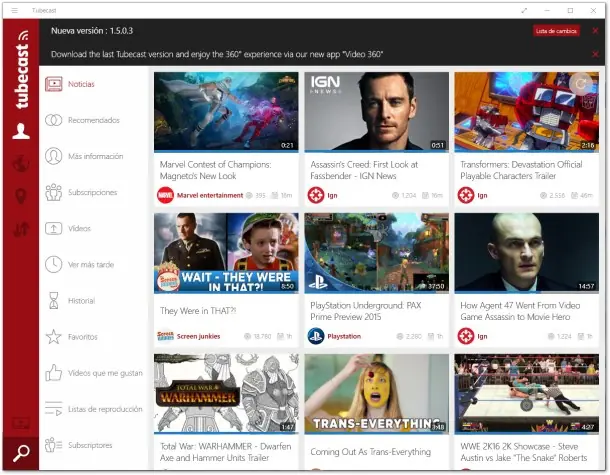The height and width of the screenshot is (475, 610).
Task: Open the video player icon in red sidebar
Action: [21, 423]
